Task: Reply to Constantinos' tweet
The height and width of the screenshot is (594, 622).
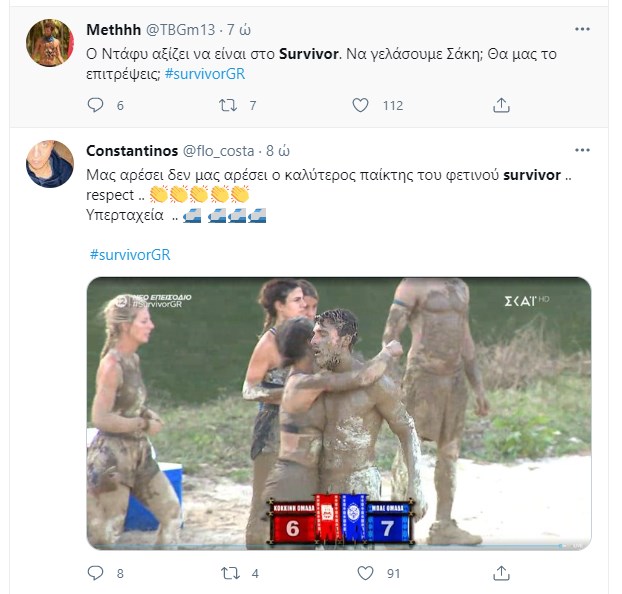Action: [x=96, y=574]
